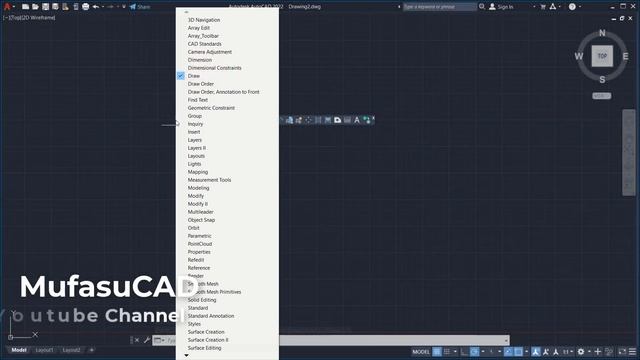Click the Open file icon
Screen dimensions: 640x360
[x=35, y=7]
